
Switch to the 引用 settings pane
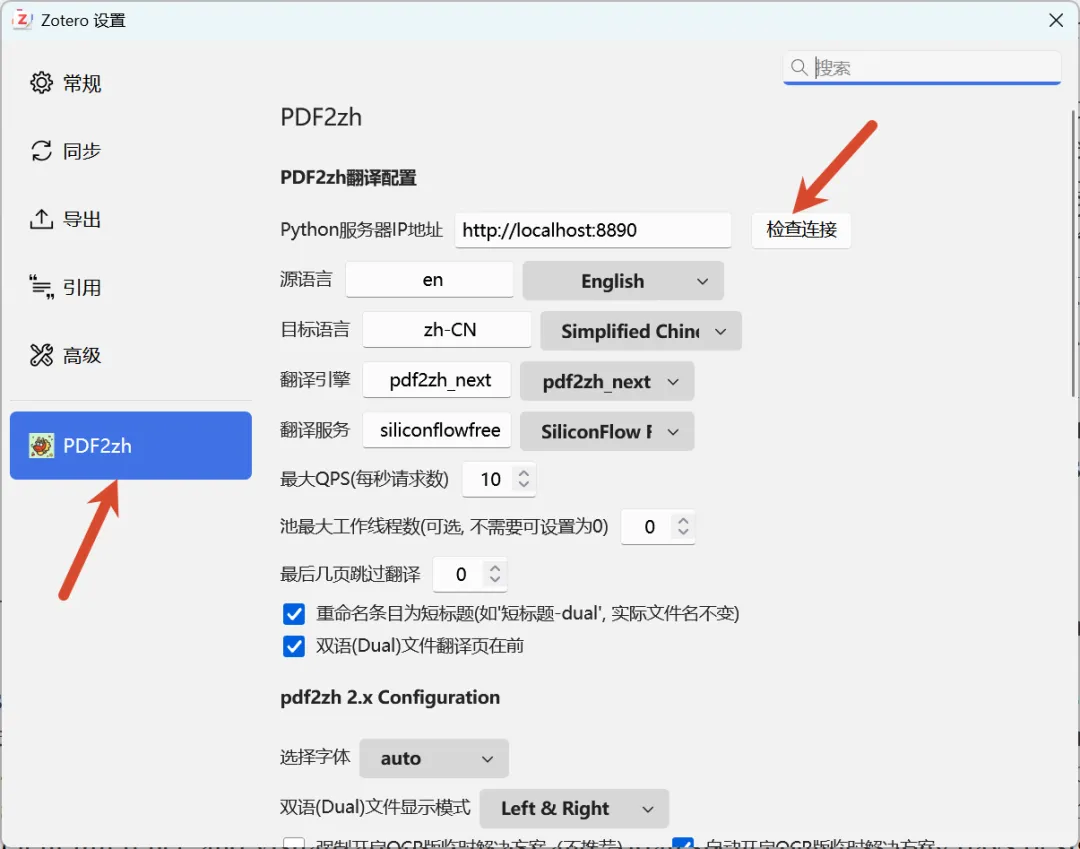point(131,287)
